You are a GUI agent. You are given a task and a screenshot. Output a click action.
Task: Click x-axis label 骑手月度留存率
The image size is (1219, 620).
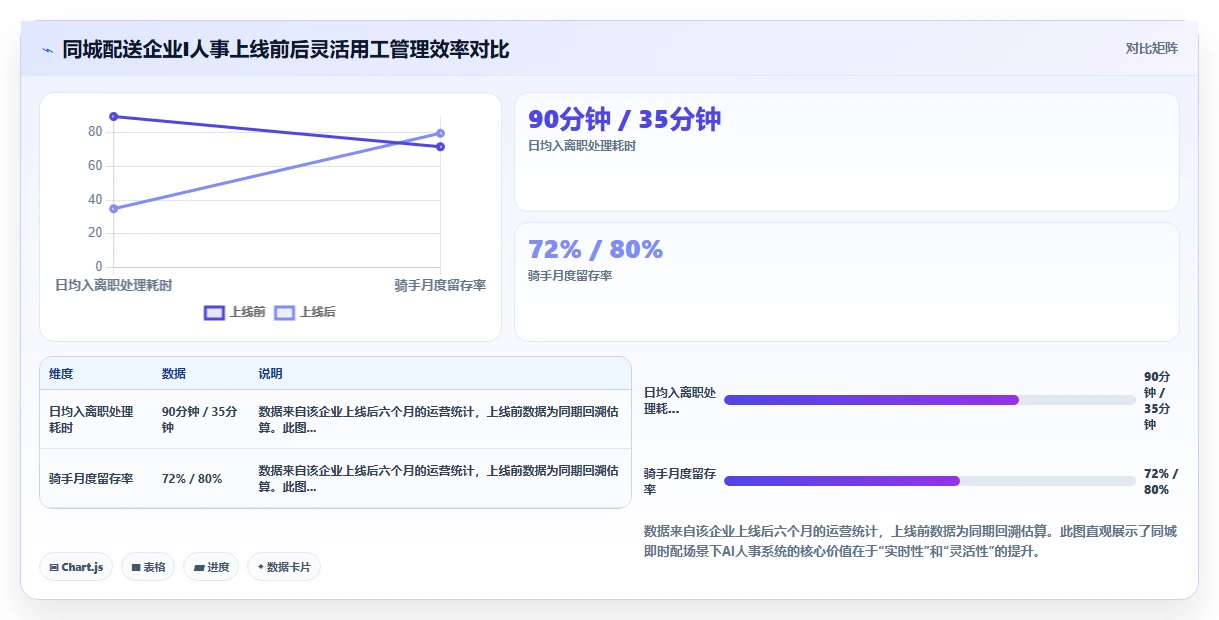[x=440, y=285]
